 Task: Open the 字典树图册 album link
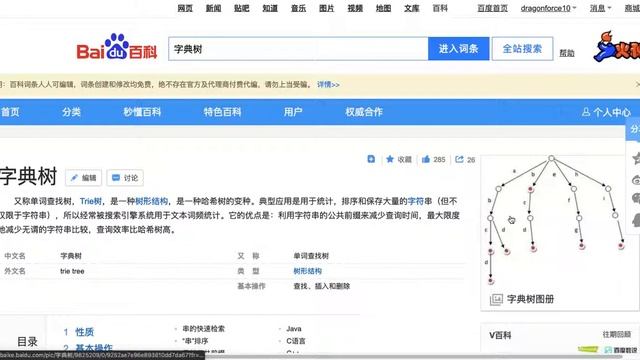point(530,299)
